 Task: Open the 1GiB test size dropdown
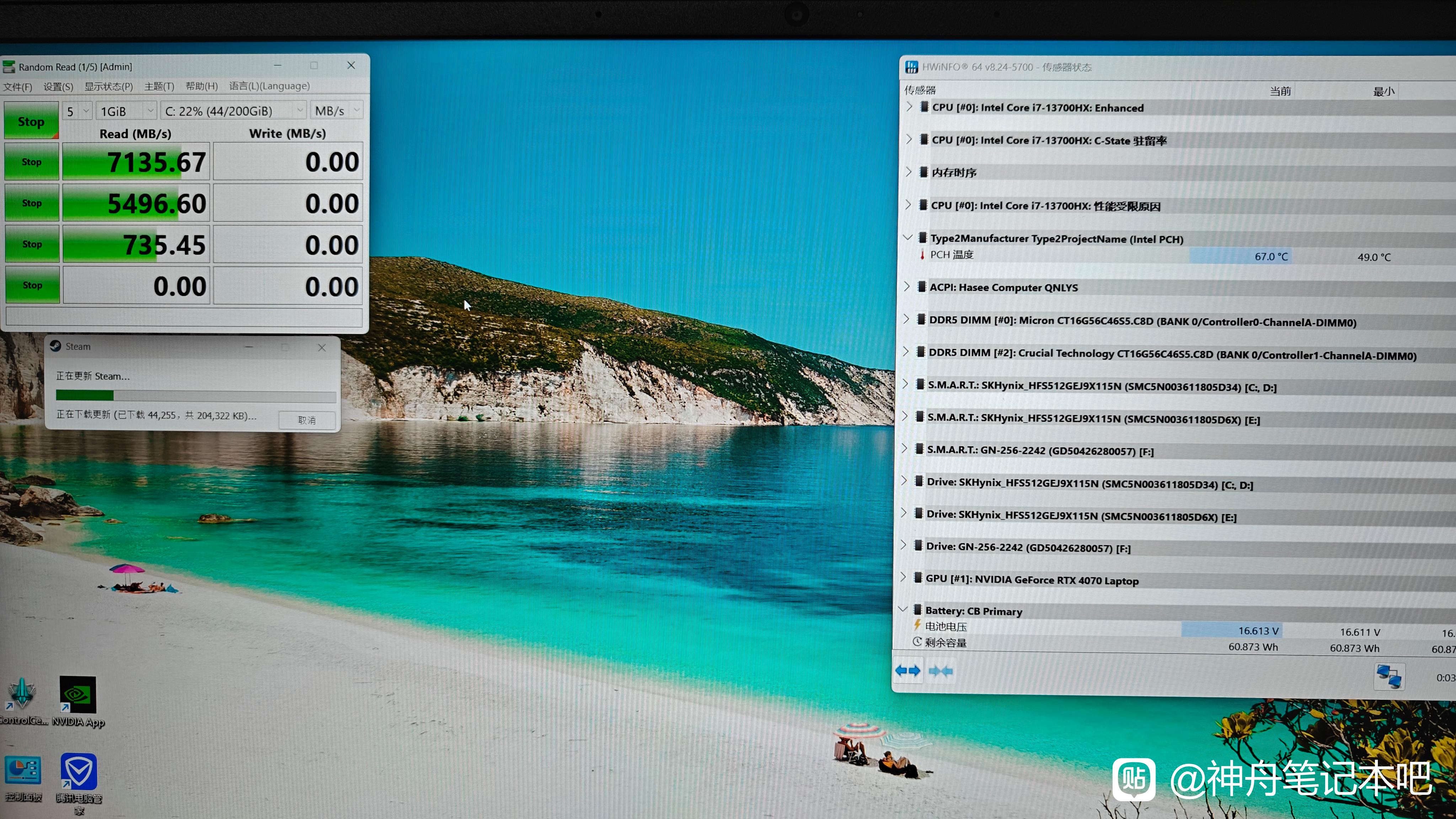(x=126, y=111)
